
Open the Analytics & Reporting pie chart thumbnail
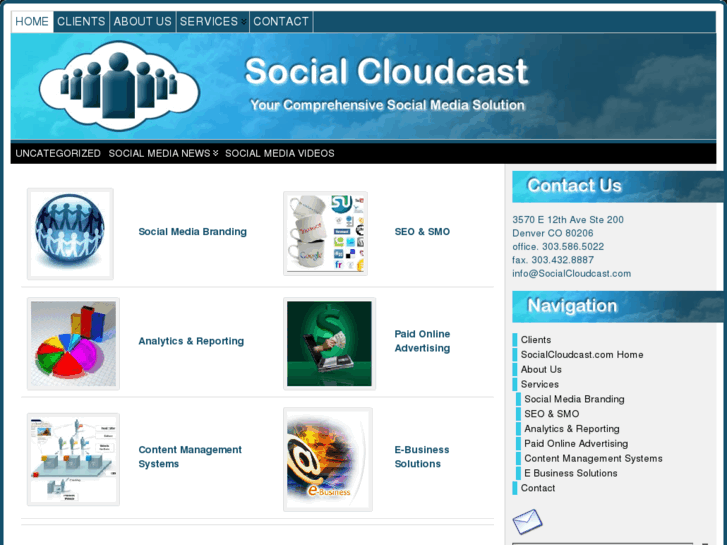pos(73,344)
